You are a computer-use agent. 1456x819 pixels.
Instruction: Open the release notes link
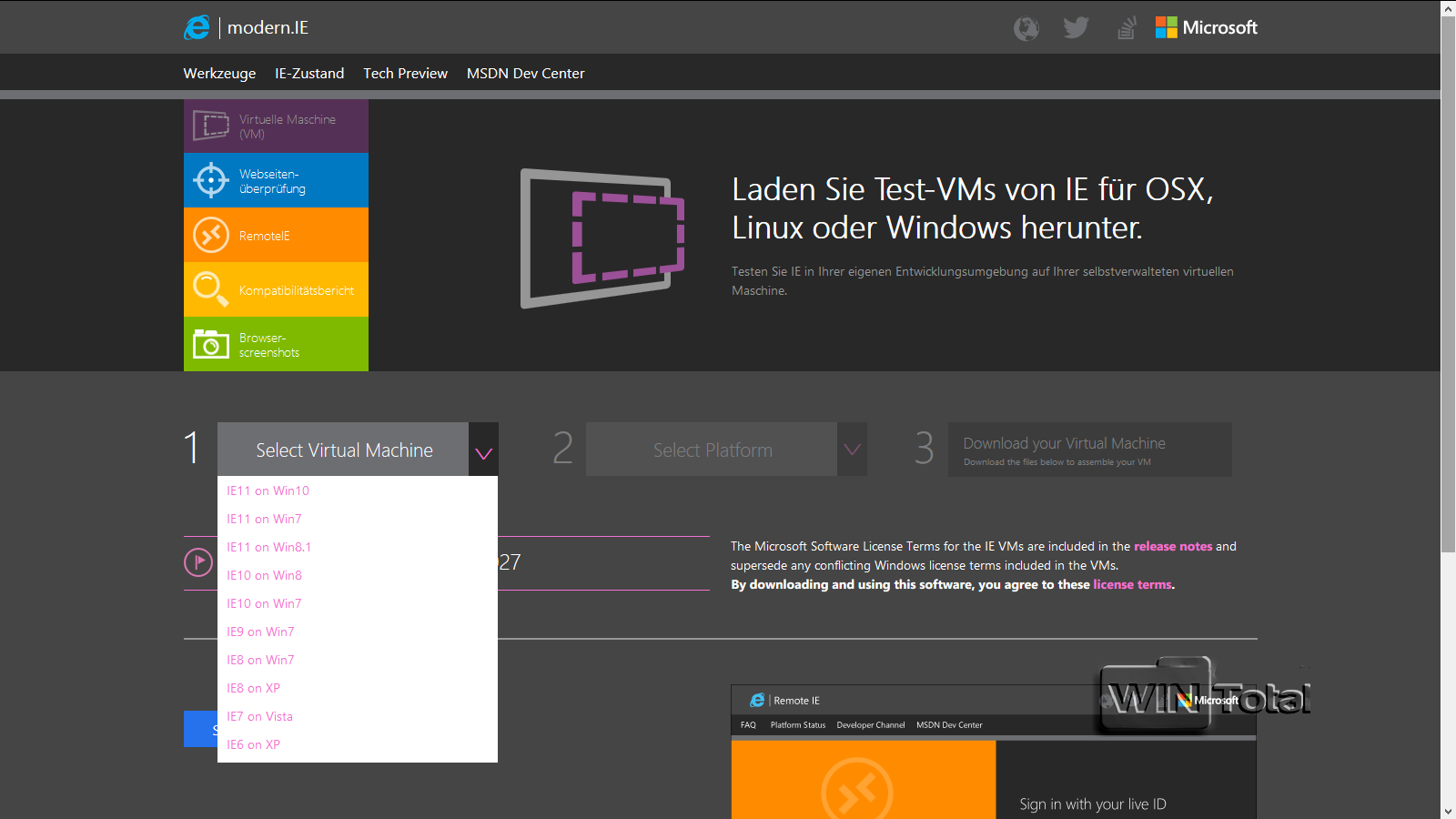point(1173,546)
